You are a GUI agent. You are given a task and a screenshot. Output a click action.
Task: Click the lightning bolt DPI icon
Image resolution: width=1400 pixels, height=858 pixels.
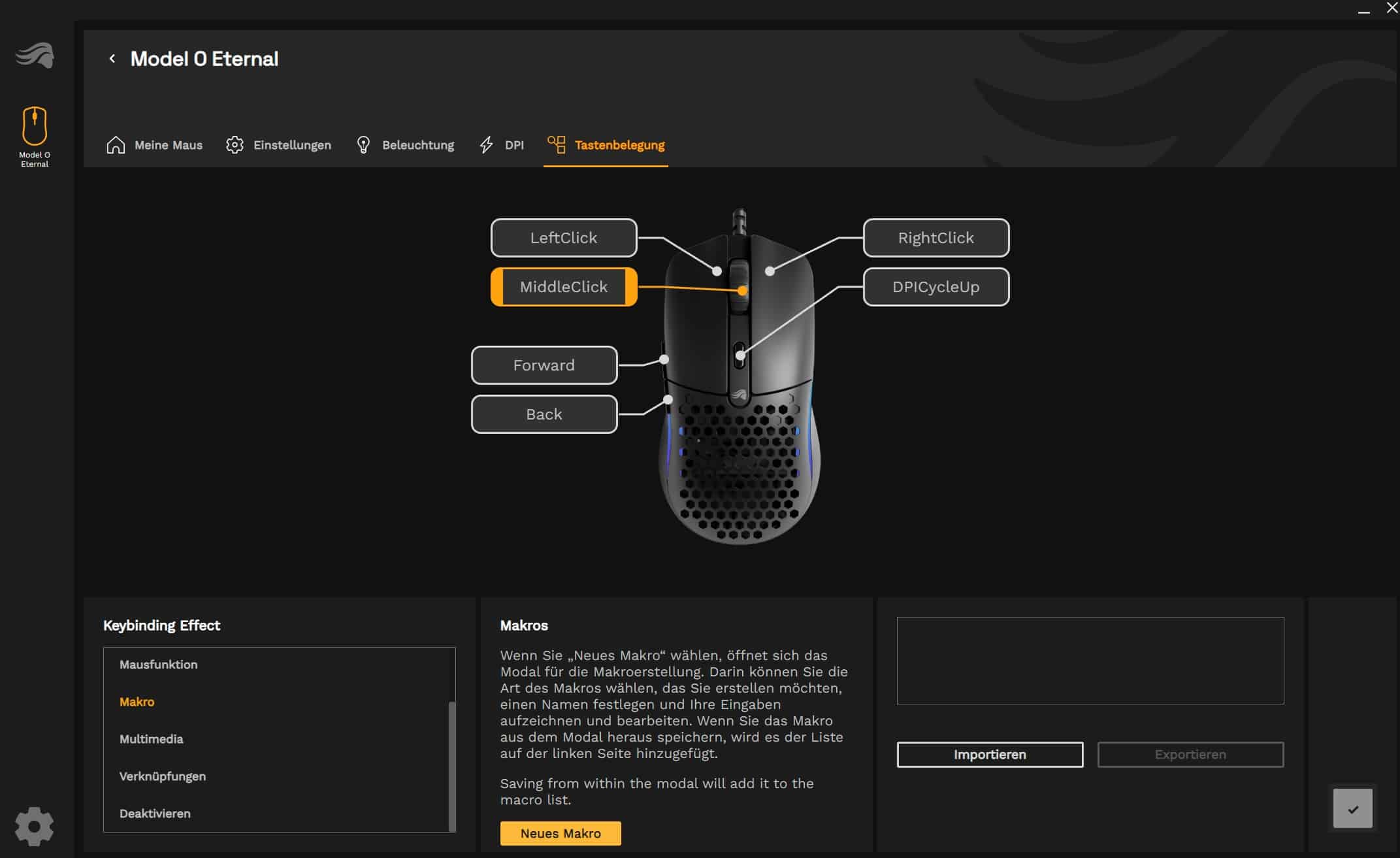486,145
